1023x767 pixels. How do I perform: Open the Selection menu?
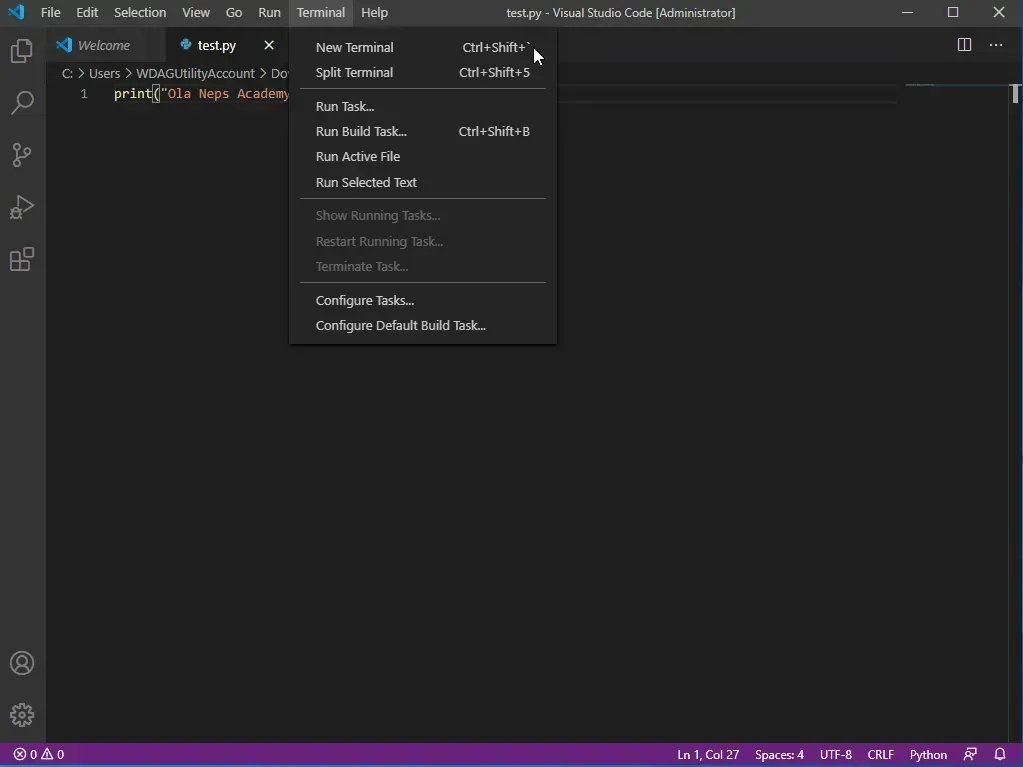click(140, 12)
